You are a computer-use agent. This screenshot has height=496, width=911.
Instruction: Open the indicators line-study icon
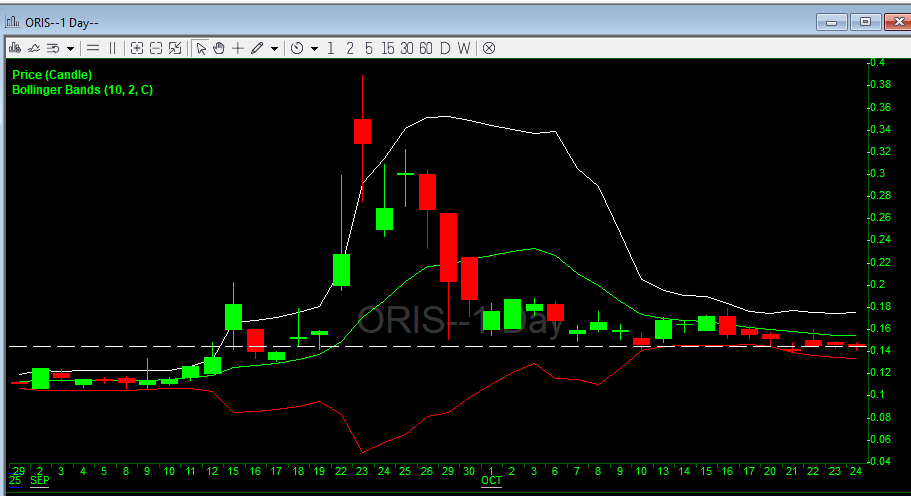pyautogui.click(x=34, y=47)
